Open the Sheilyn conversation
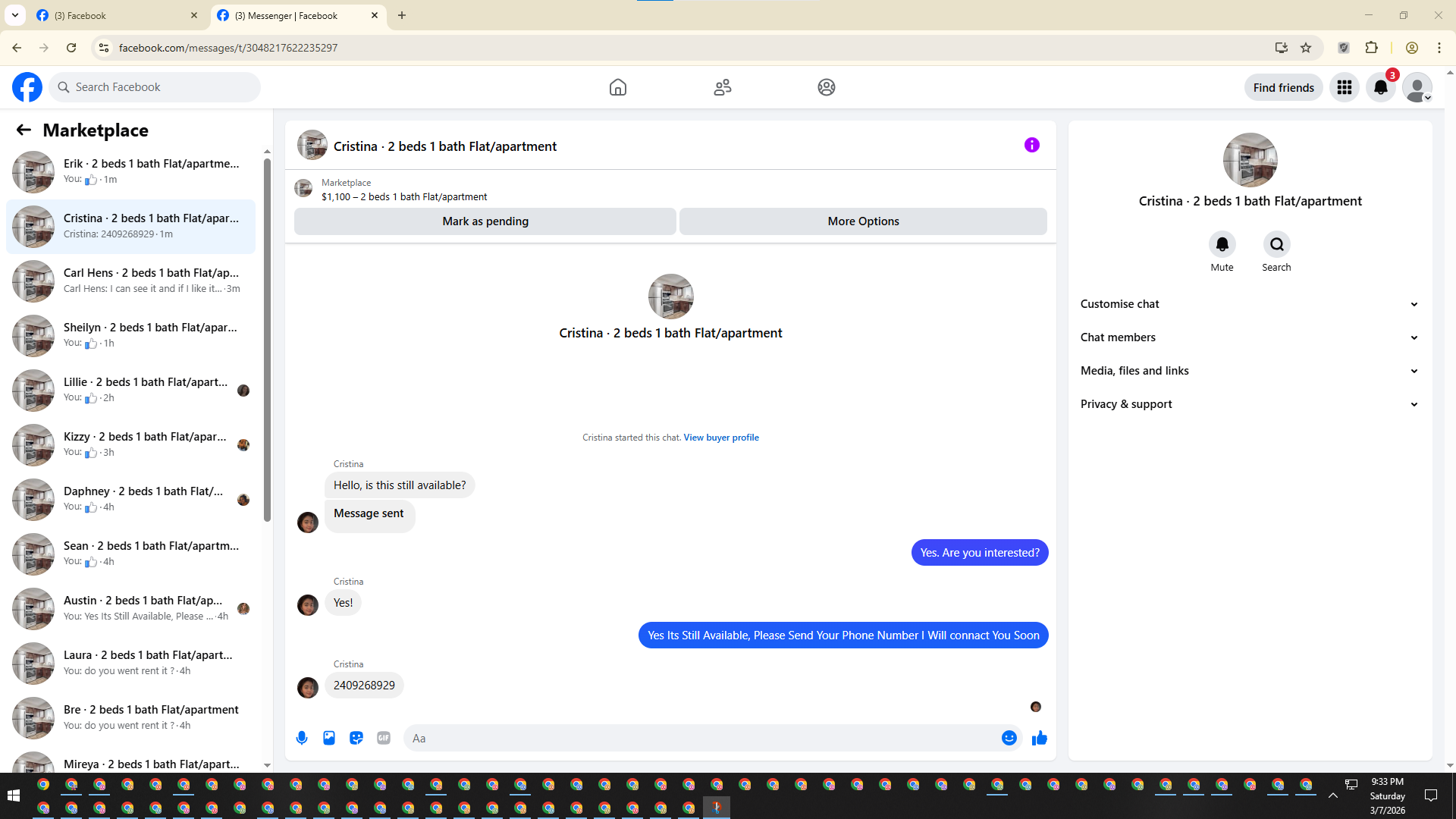1456x819 pixels. click(131, 336)
